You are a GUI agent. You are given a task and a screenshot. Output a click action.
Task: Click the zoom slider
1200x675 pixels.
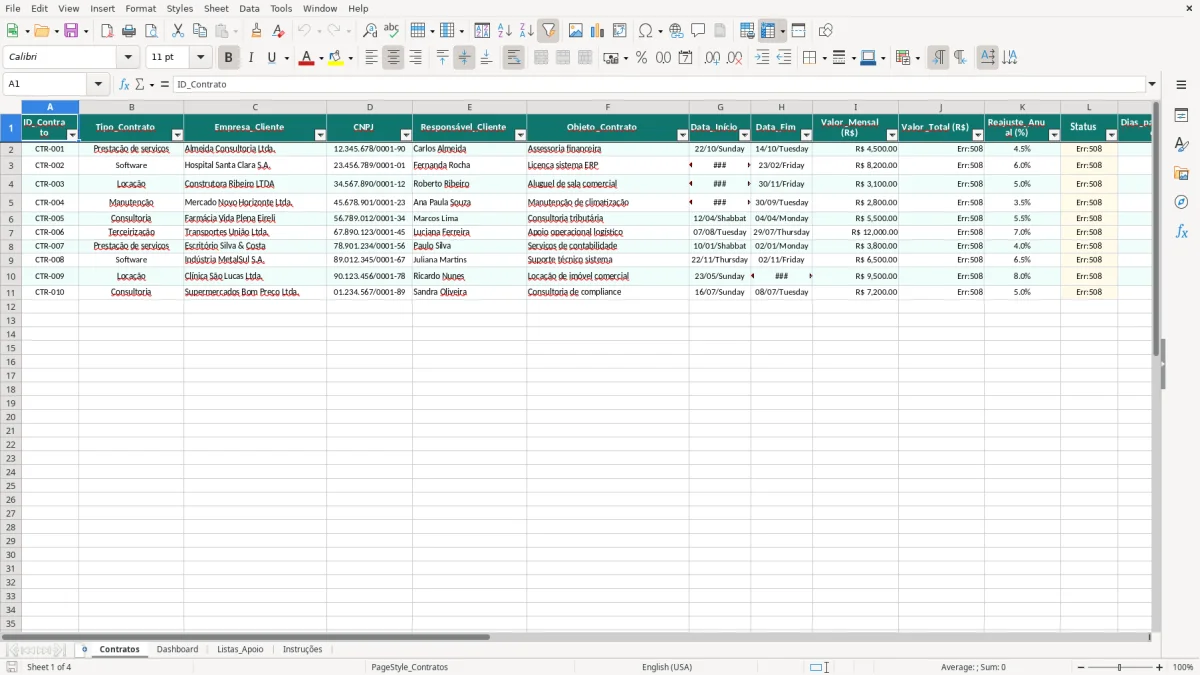click(1119, 667)
